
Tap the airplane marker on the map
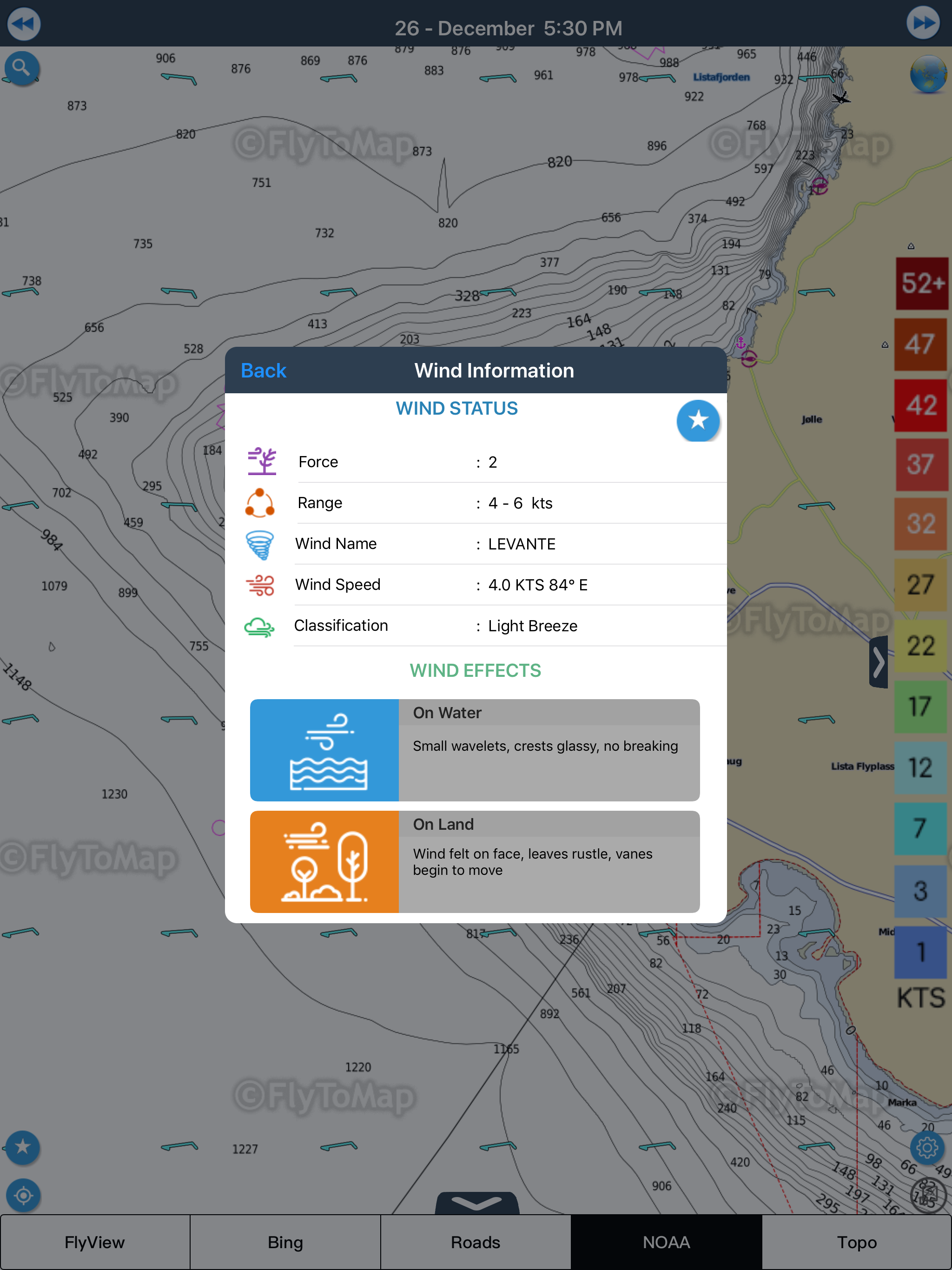tap(841, 98)
